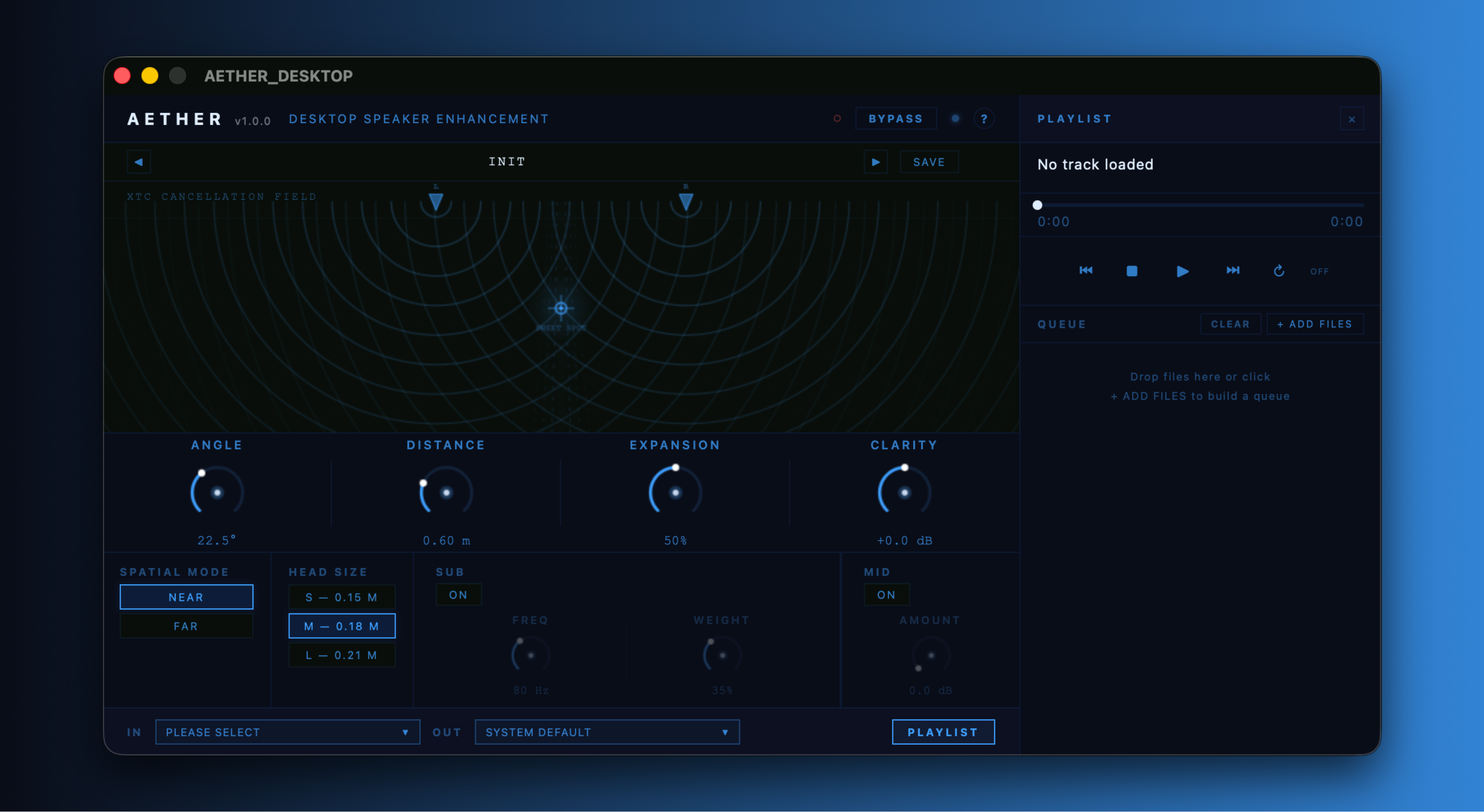Viewport: 1484px width, 812px height.
Task: Click the track seek slider handle
Action: tap(1038, 204)
